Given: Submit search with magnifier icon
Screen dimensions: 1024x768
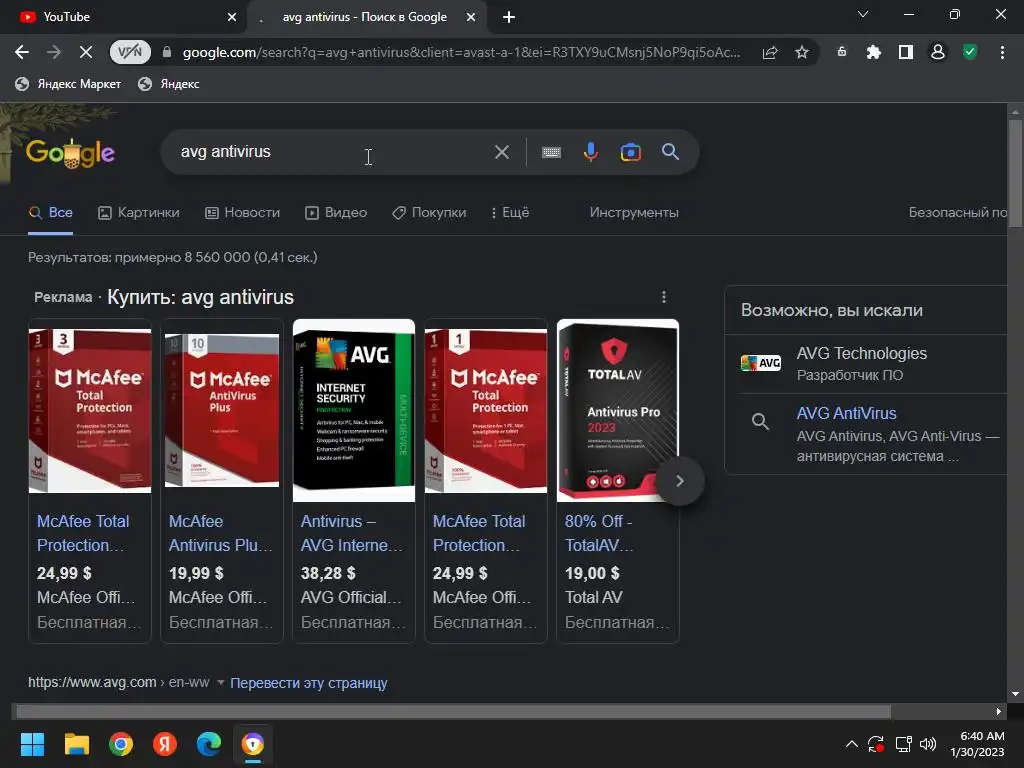Looking at the screenshot, I should coord(670,152).
